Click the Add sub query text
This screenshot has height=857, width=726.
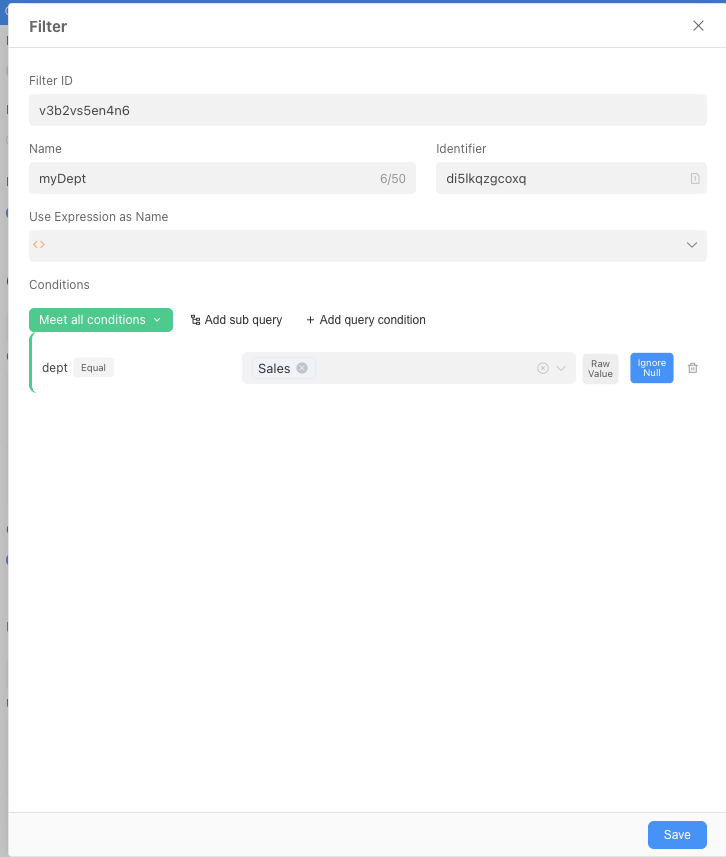243,320
